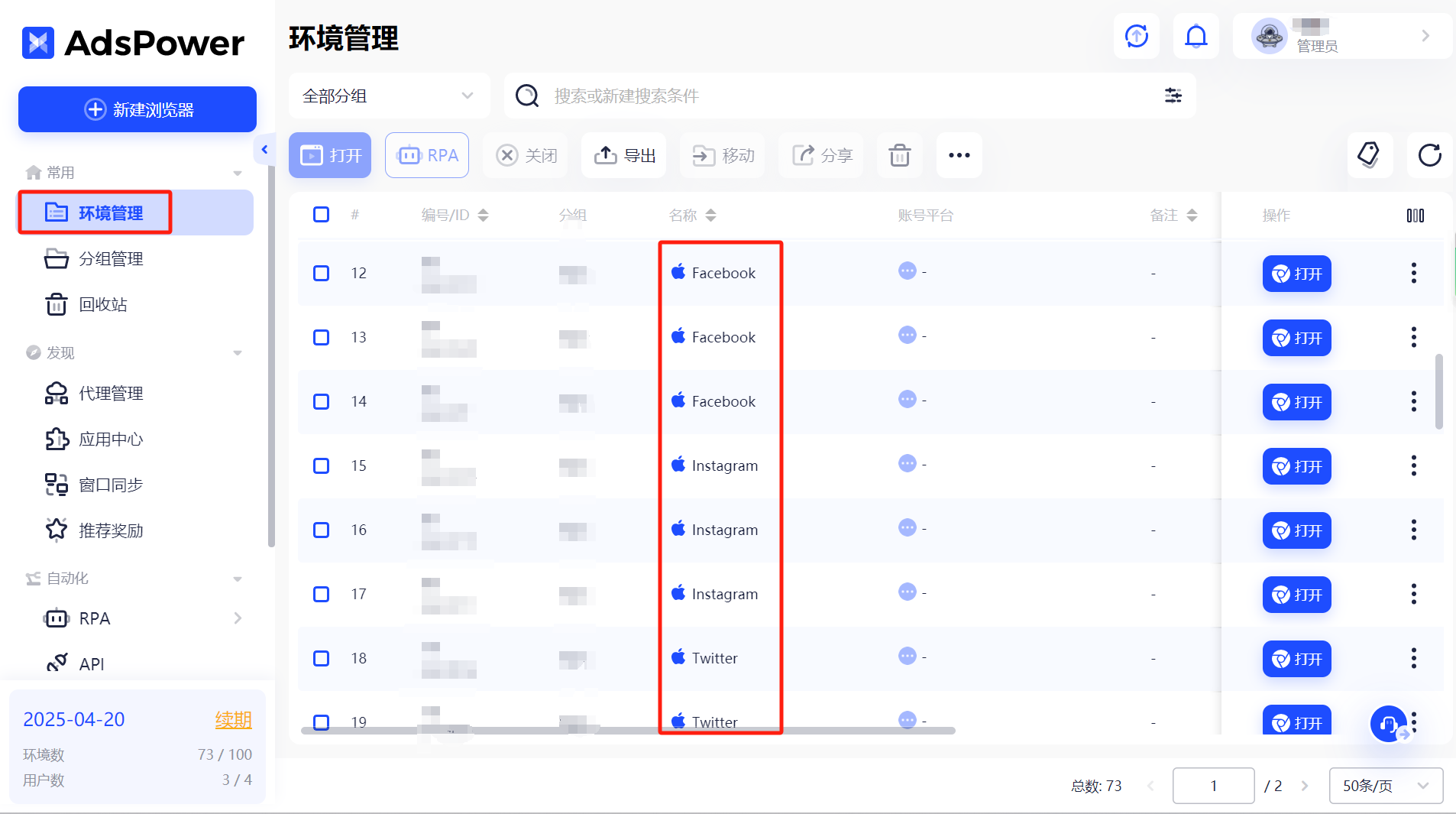This screenshot has width=1456, height=814.
Task: Click the 续期 renewal link
Action: pos(233,718)
